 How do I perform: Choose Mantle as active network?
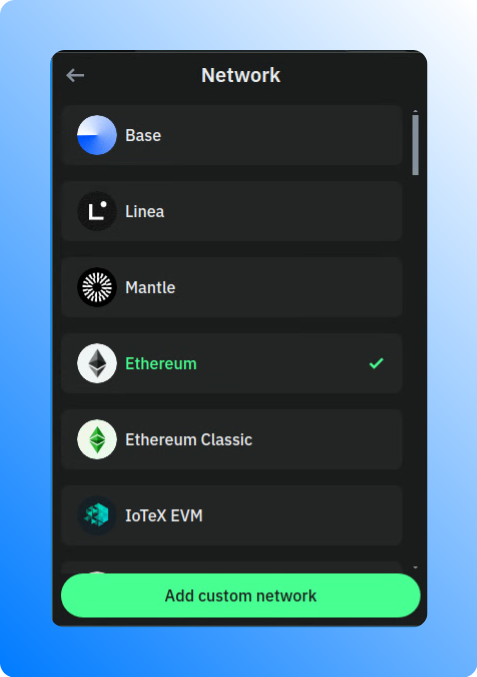click(232, 287)
